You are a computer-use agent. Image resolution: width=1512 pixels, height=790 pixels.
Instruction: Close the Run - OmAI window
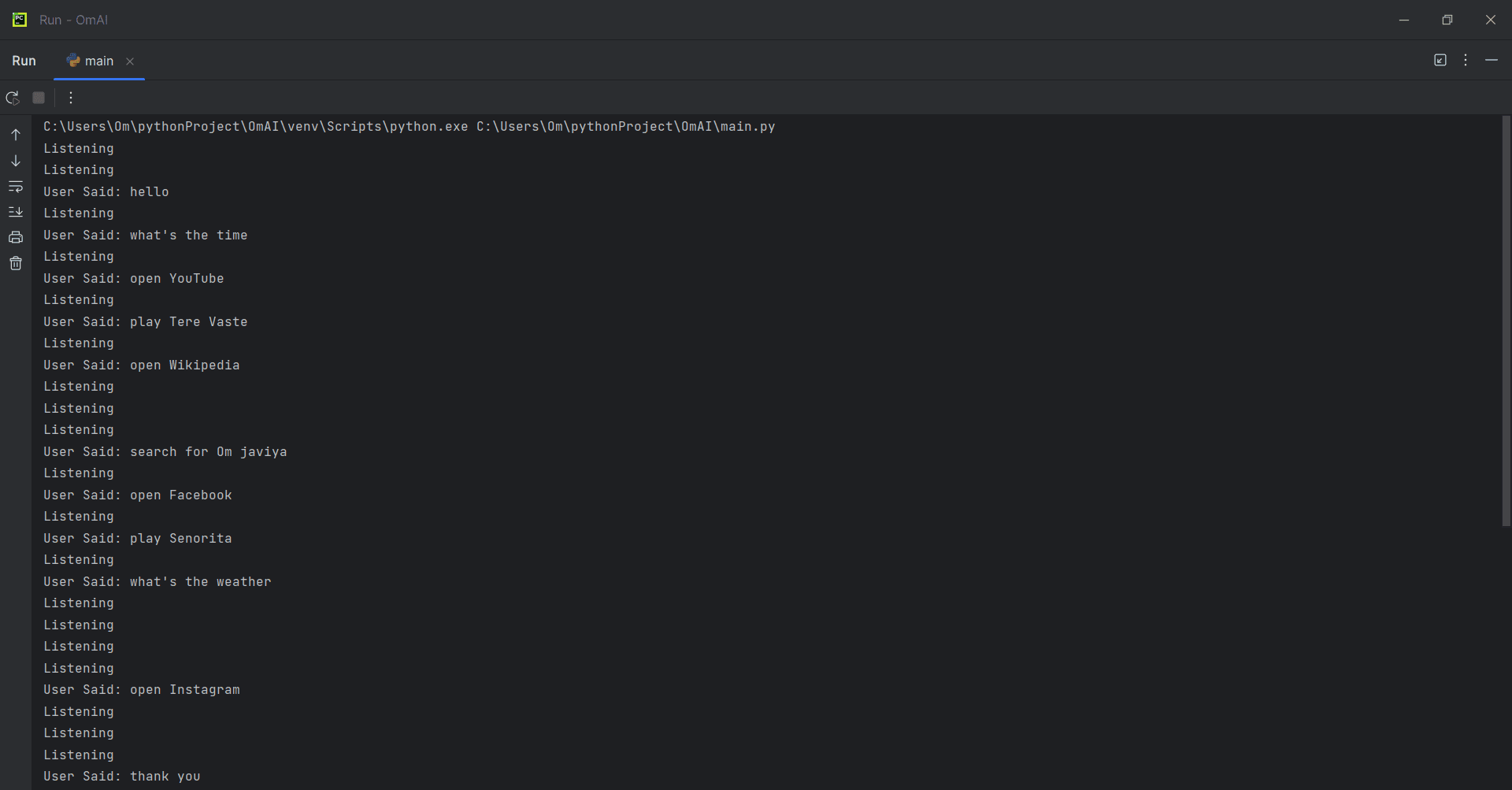[1491, 20]
